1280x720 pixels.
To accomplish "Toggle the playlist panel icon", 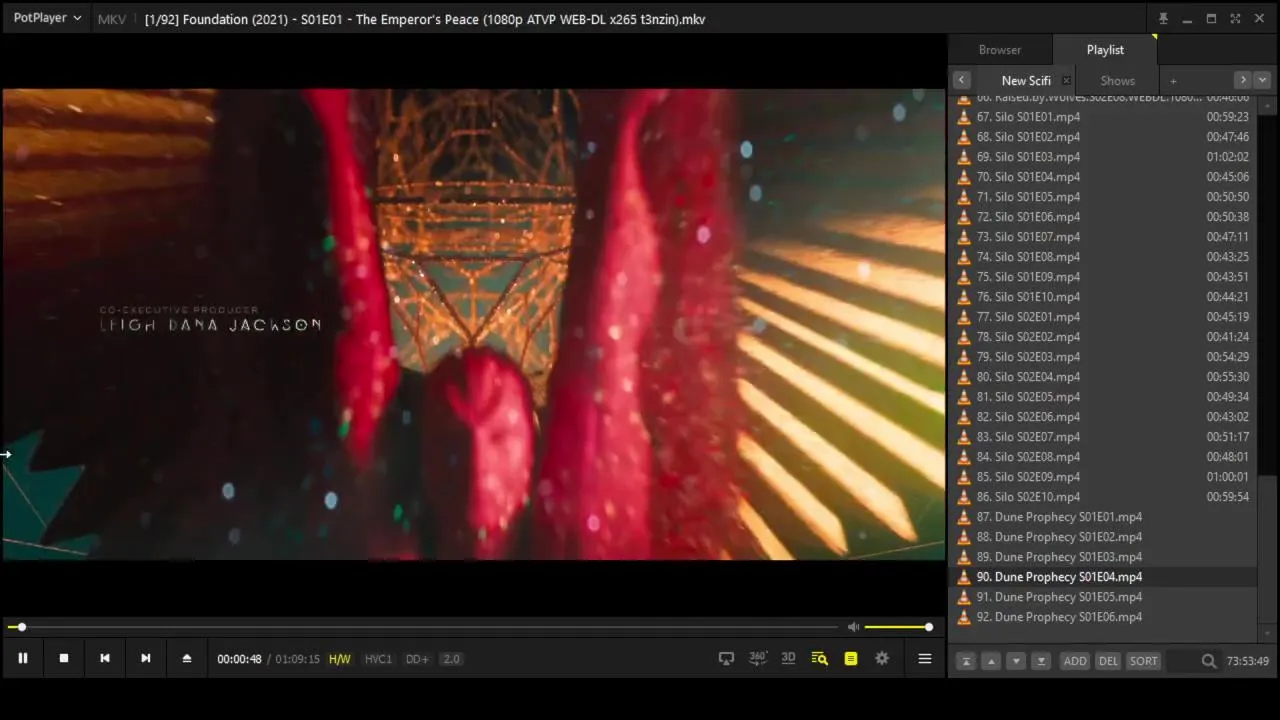I will point(851,659).
